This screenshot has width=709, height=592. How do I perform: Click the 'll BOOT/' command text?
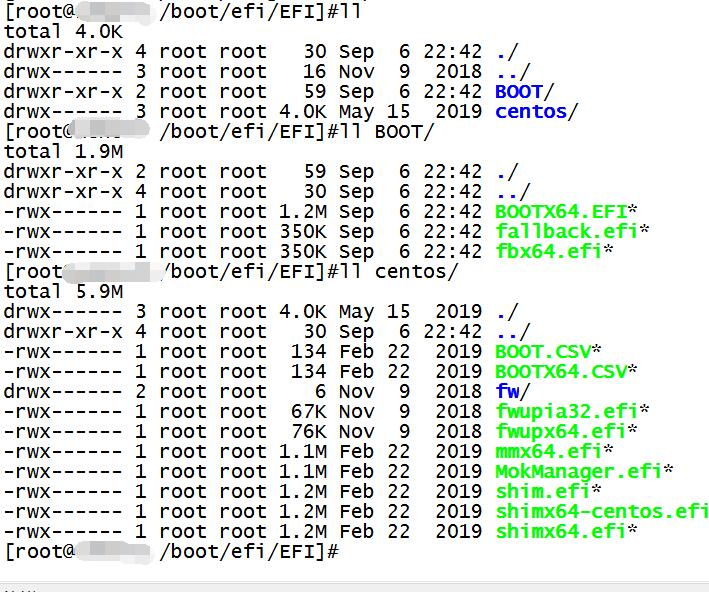(387, 132)
